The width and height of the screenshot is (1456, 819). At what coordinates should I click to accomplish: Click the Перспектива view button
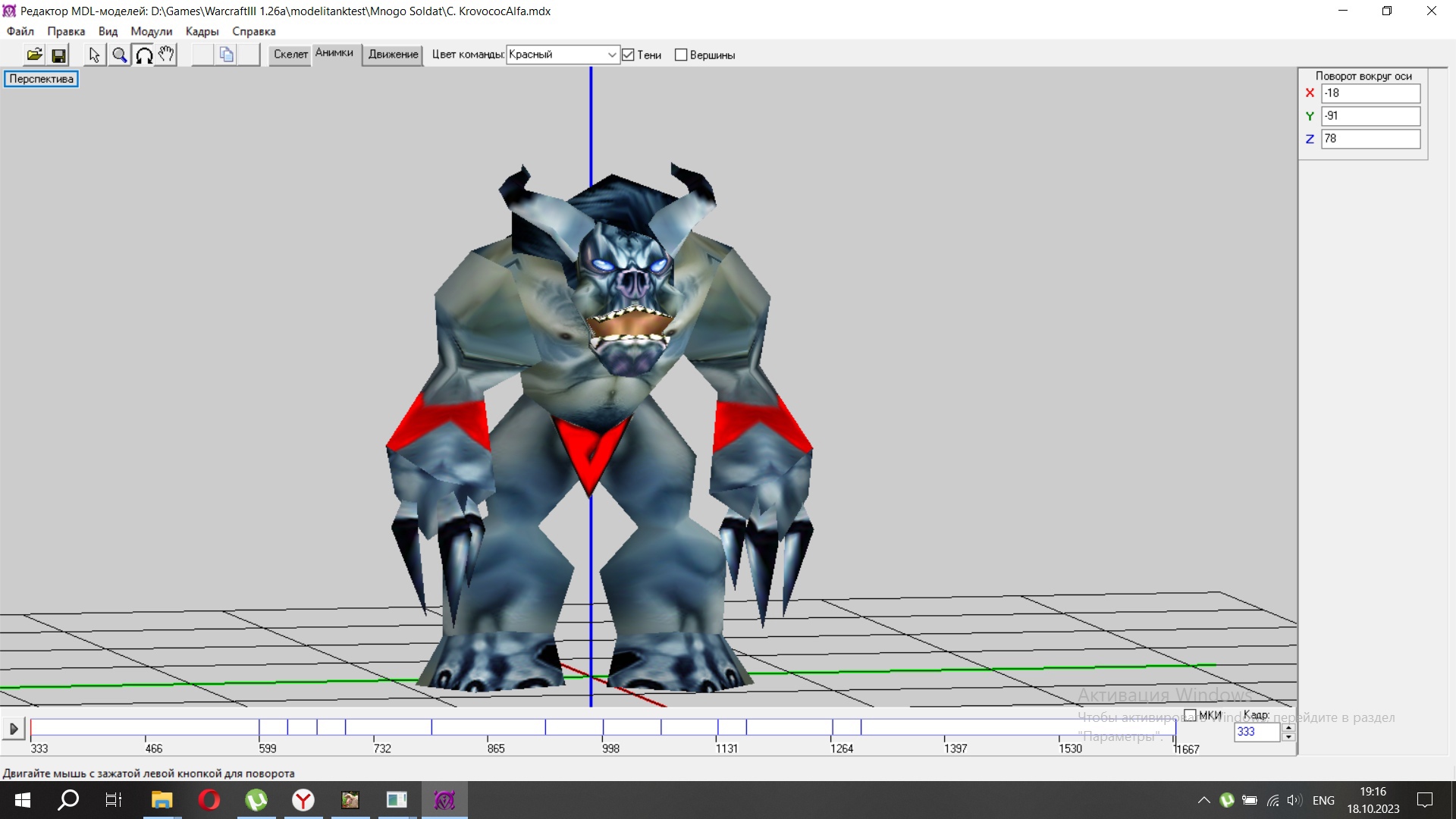coord(41,79)
